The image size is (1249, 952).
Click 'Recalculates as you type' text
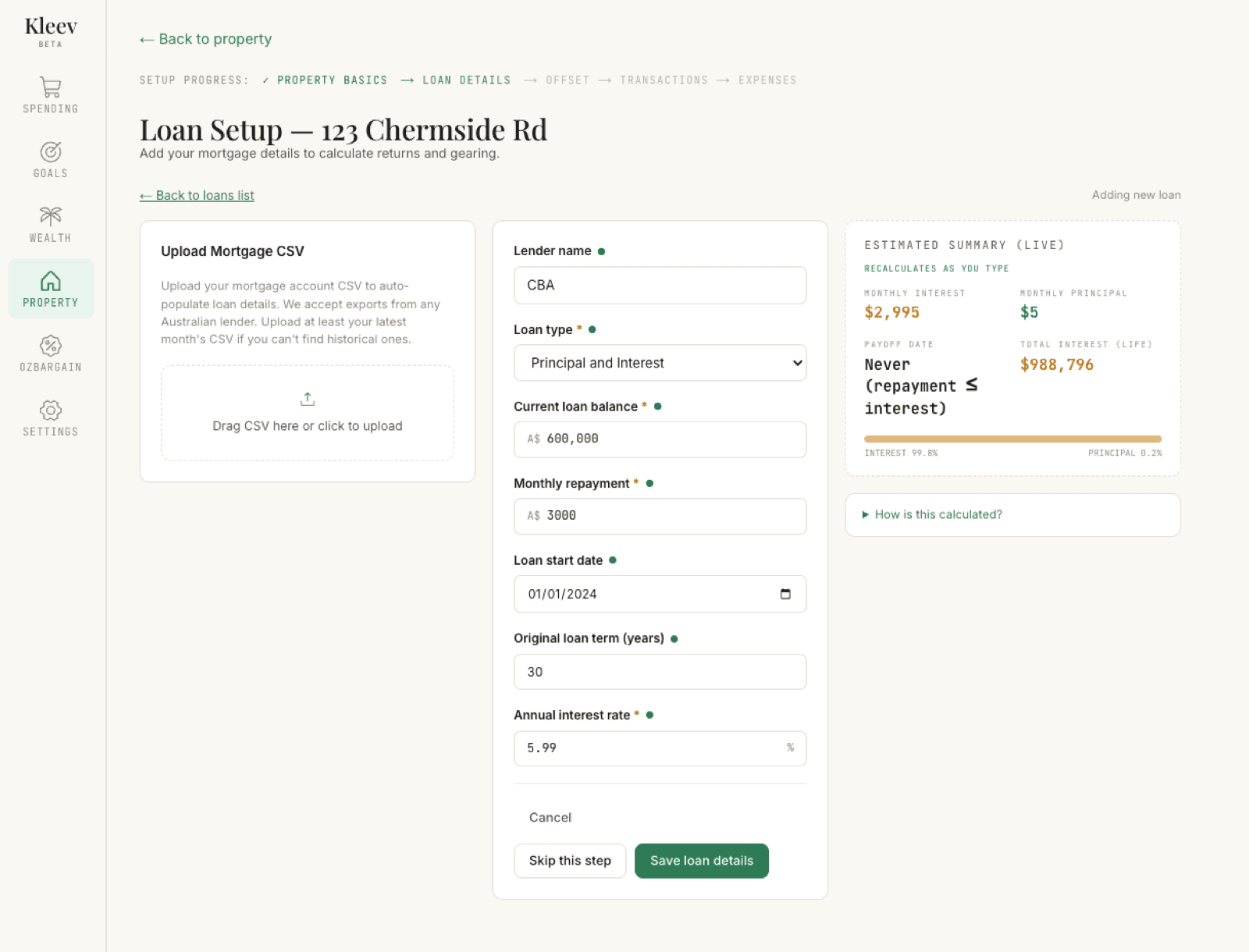(936, 268)
